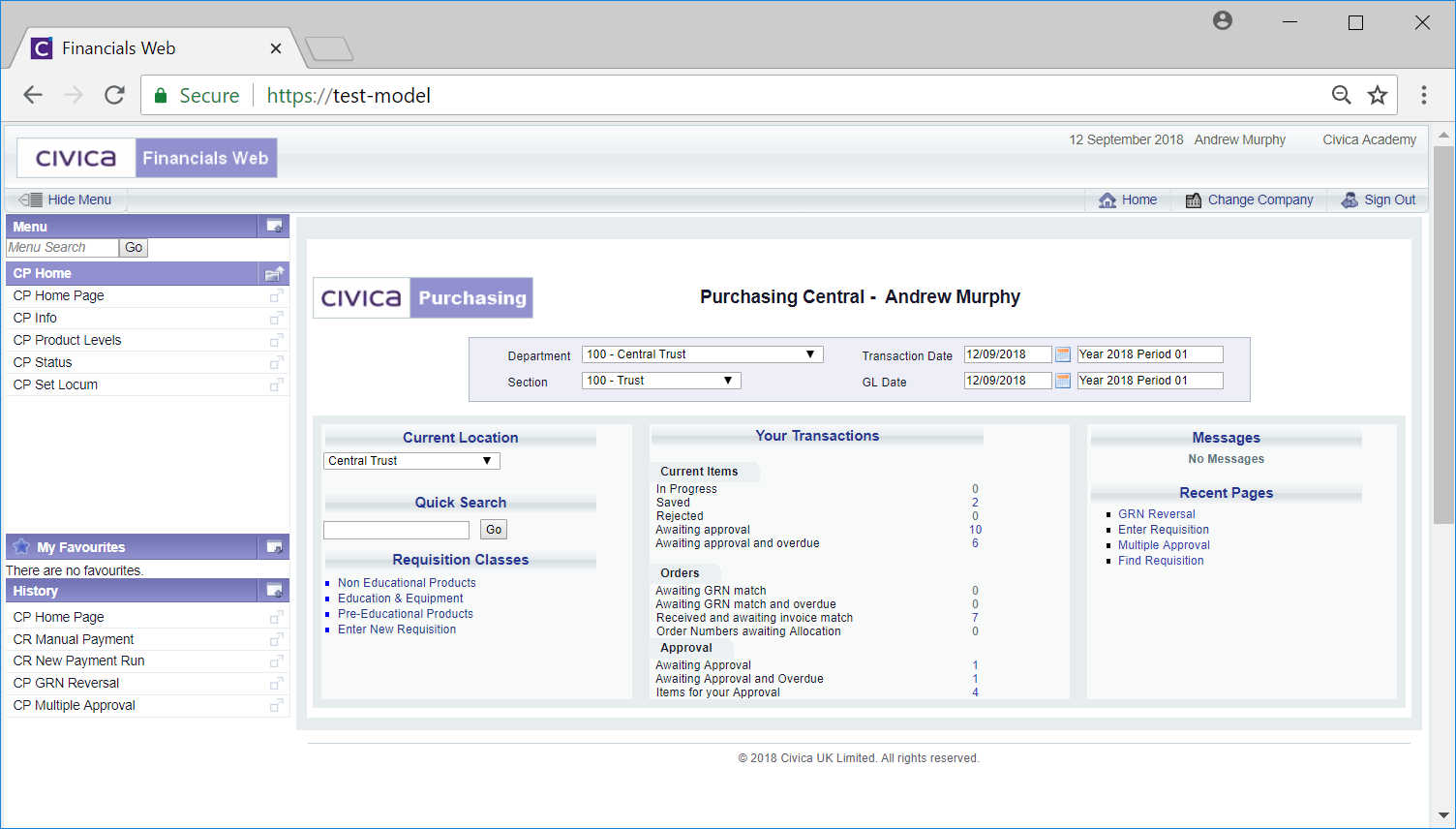Select CP Status menu item
1456x829 pixels.
pos(43,362)
